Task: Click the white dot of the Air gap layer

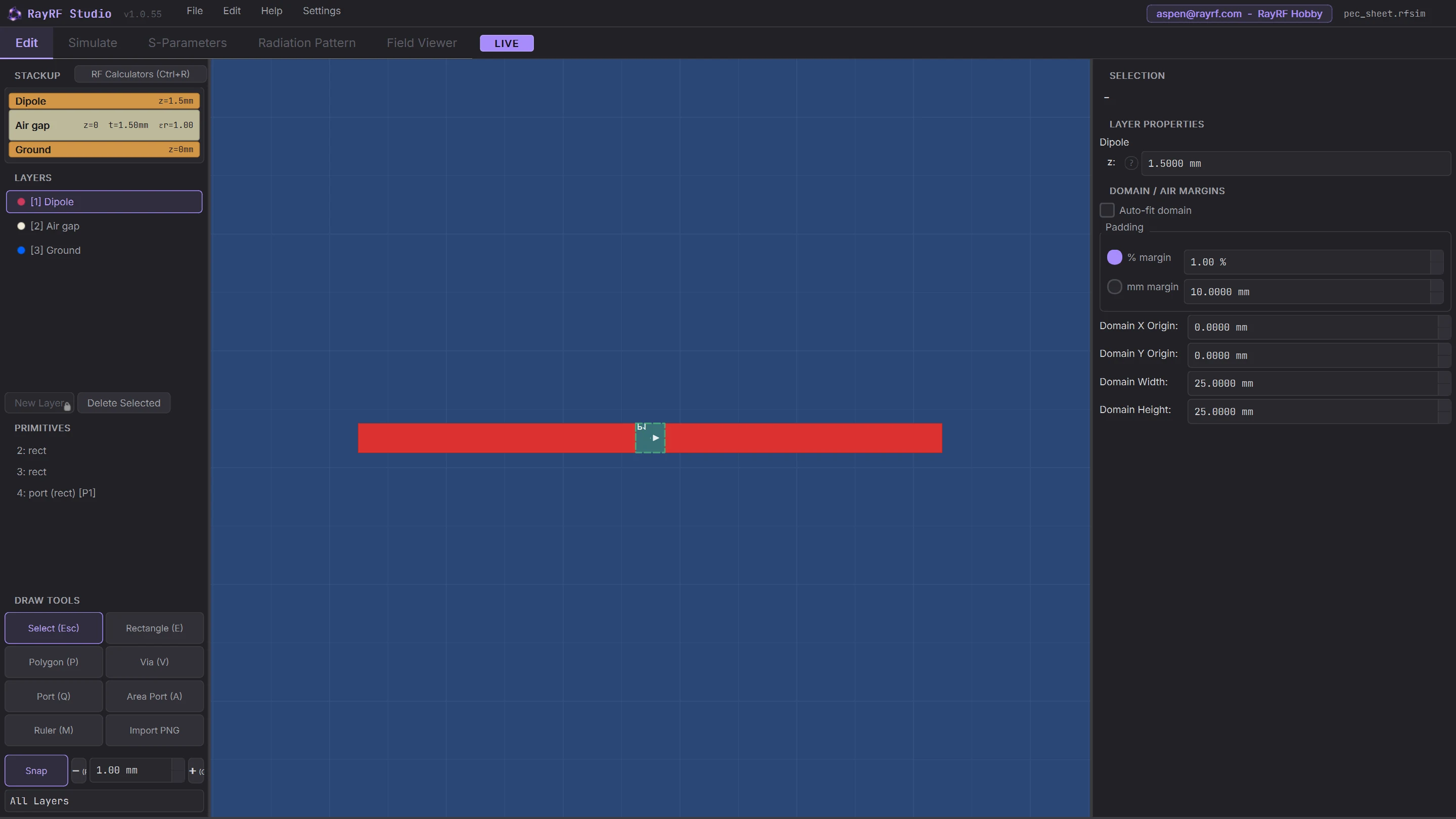Action: point(21,226)
